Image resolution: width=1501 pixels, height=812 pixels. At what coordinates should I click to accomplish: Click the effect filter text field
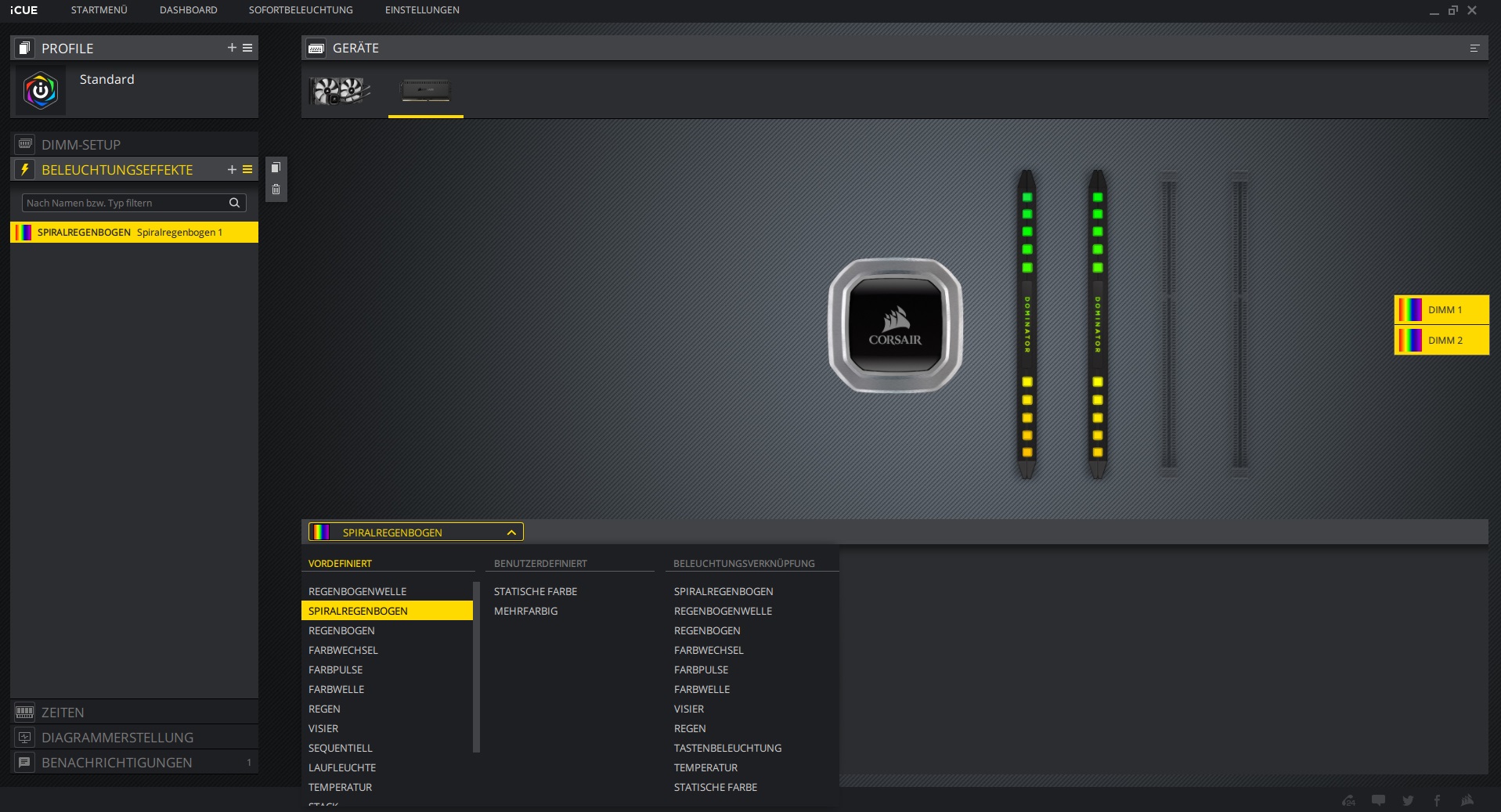125,203
